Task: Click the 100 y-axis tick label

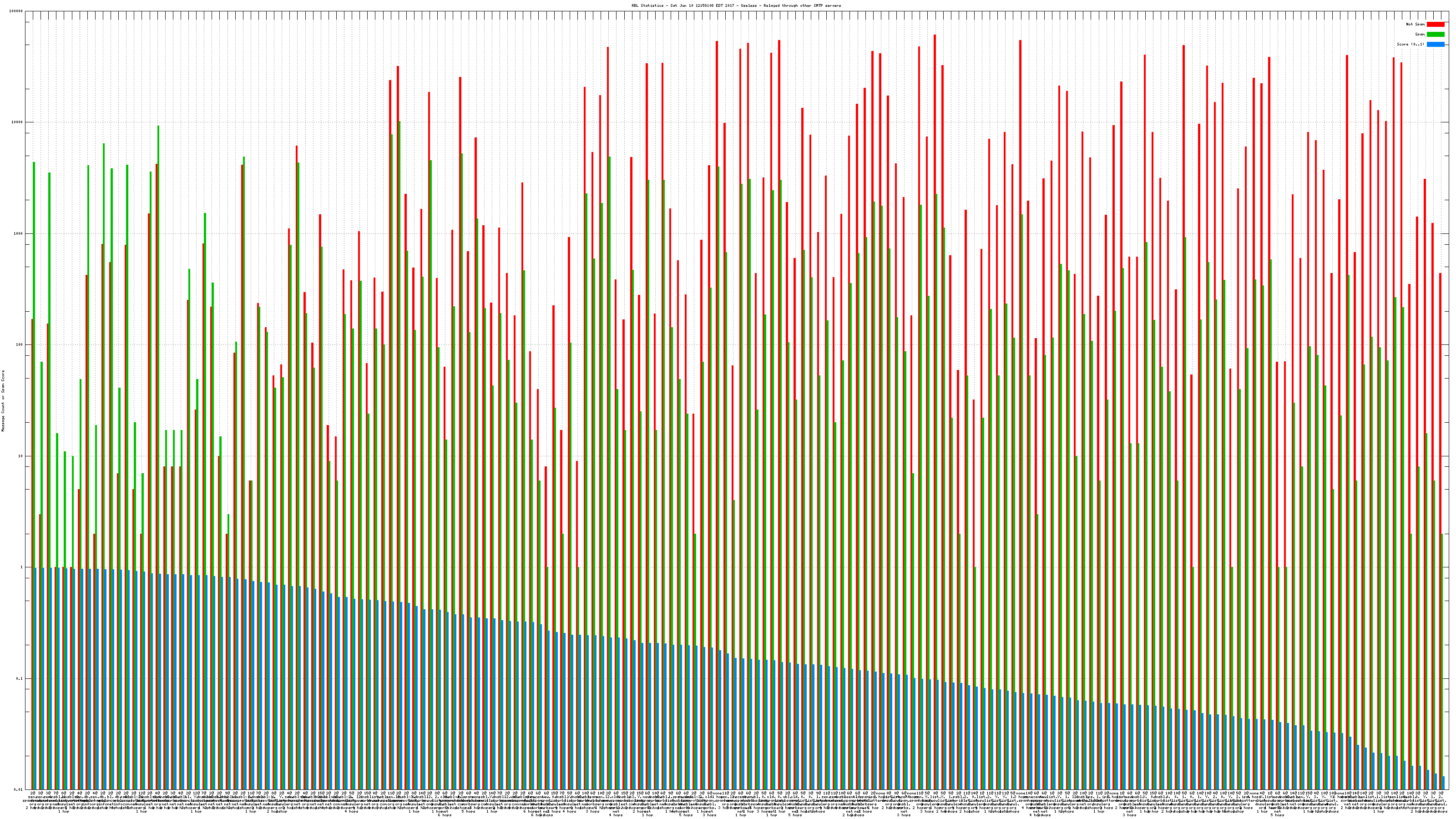Action: (x=20, y=345)
